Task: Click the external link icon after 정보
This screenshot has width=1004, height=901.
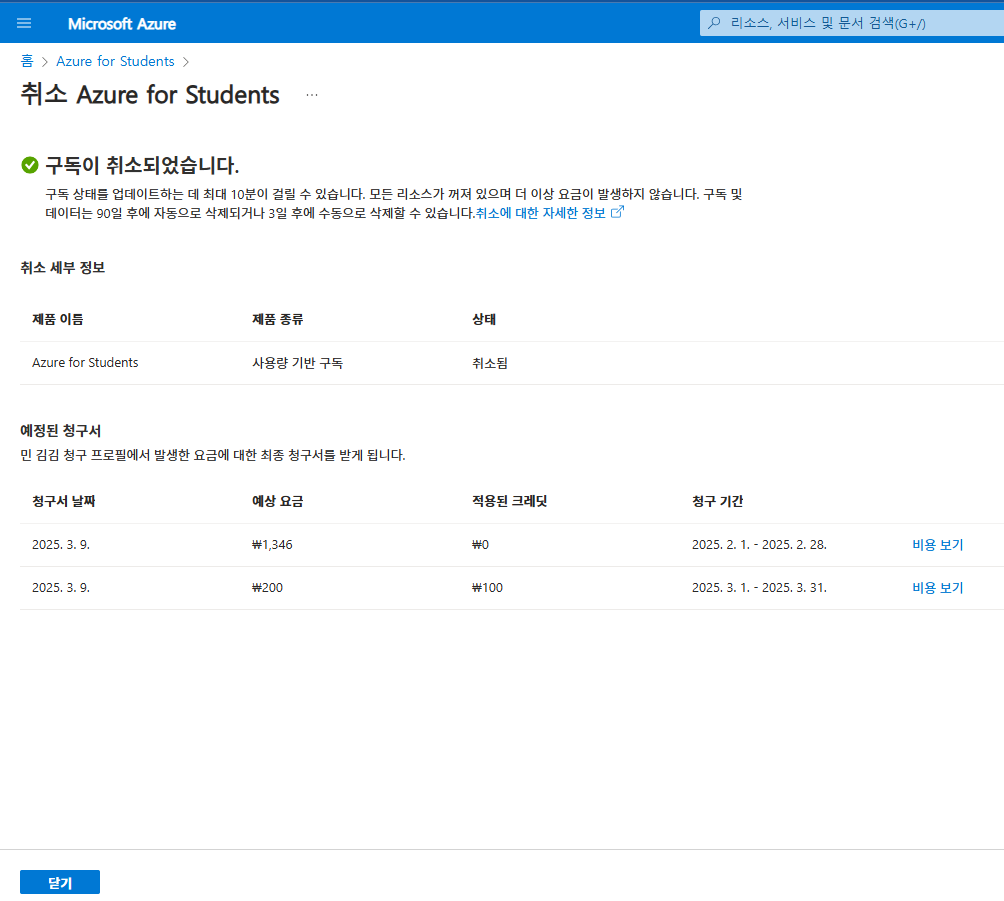Action: click(617, 212)
